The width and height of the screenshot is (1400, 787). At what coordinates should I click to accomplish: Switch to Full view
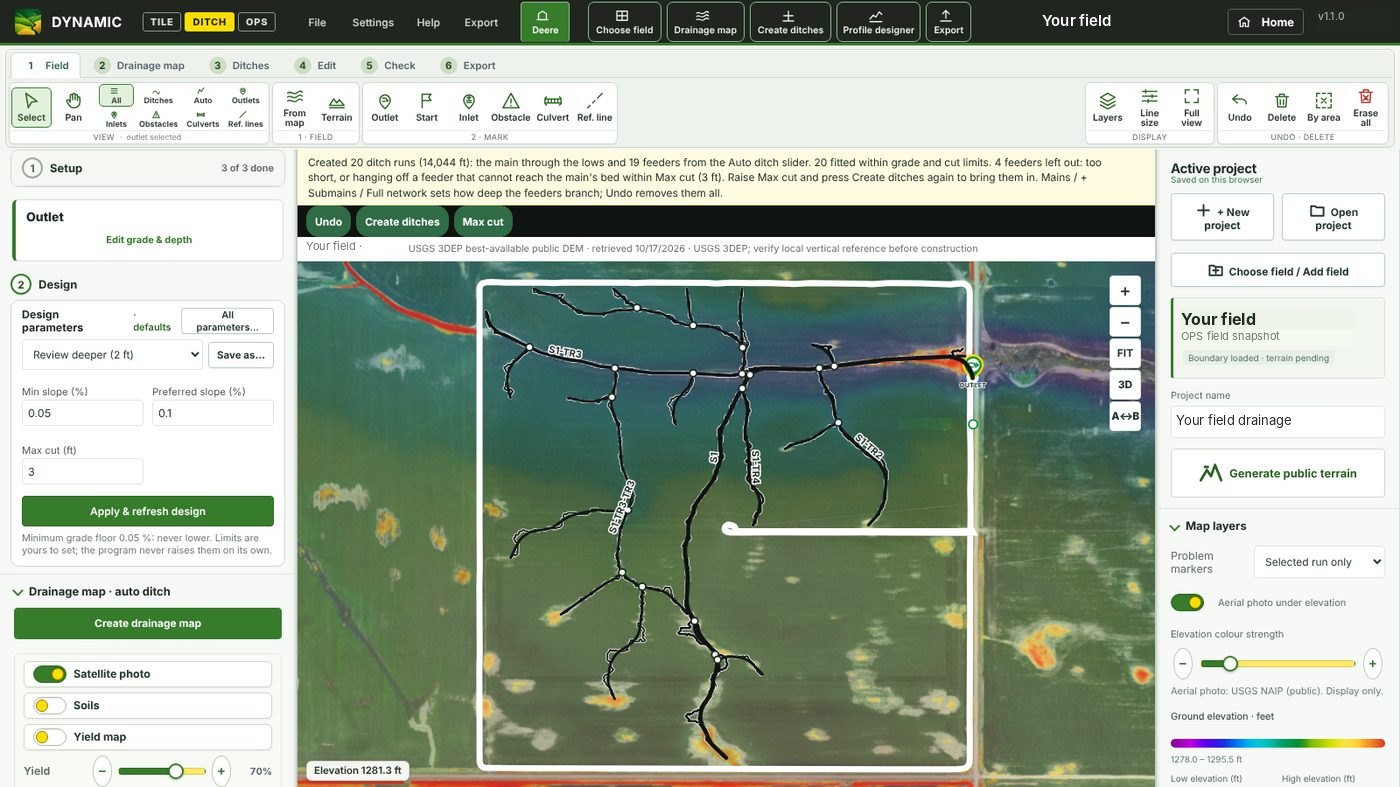(x=1192, y=107)
